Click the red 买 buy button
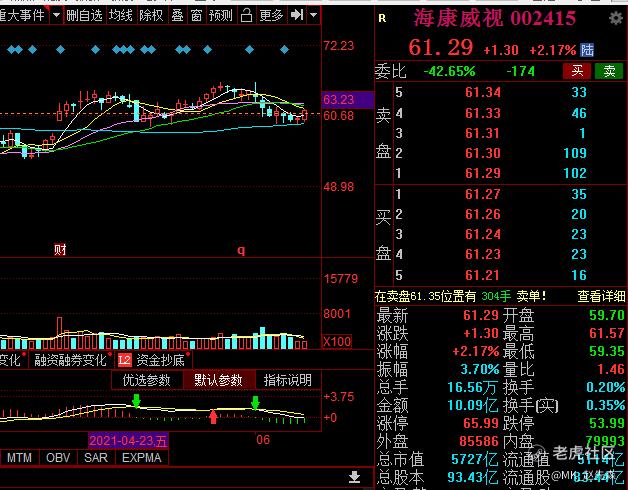Viewport: 628px width, 490px height. pyautogui.click(x=577, y=71)
